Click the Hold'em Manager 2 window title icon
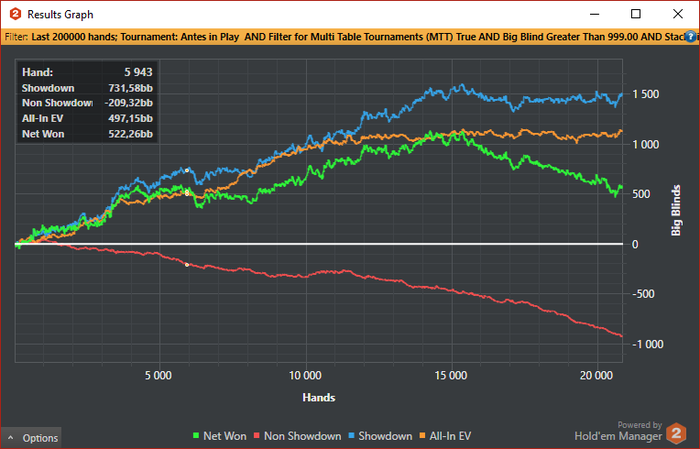 (x=15, y=14)
